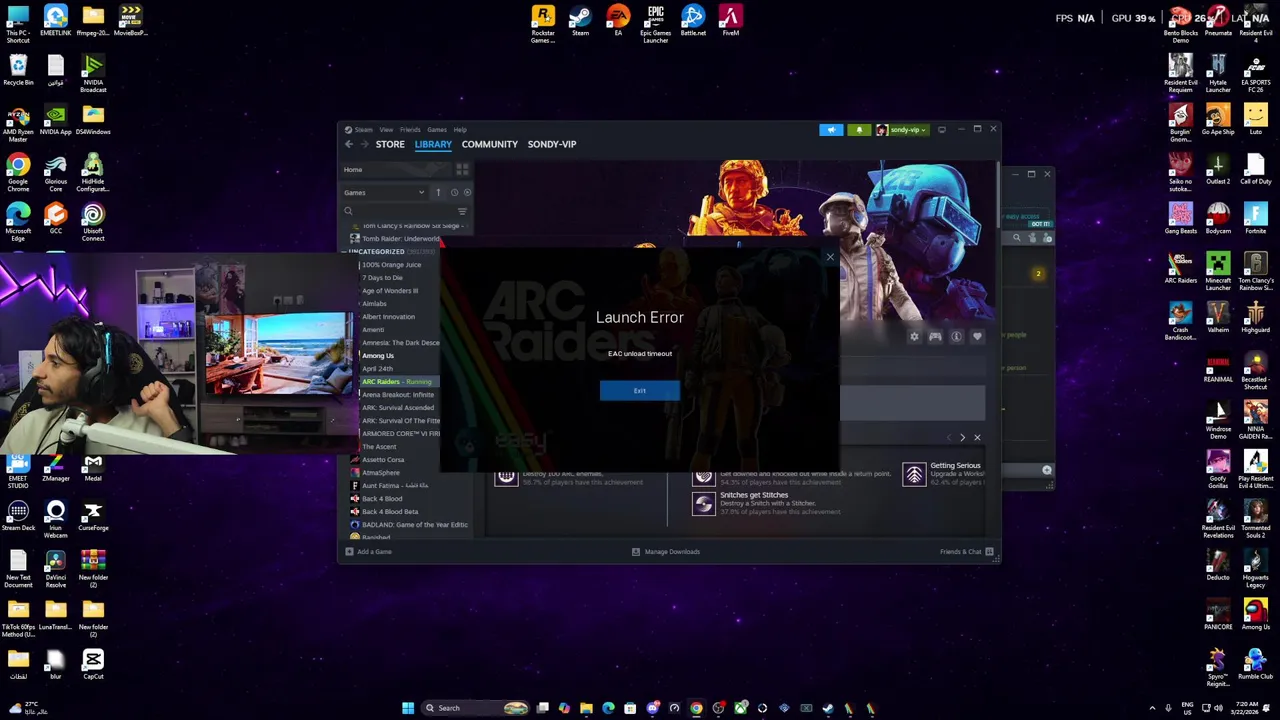
Task: Open ARC Raiders desktop shortcut
Action: (1181, 268)
